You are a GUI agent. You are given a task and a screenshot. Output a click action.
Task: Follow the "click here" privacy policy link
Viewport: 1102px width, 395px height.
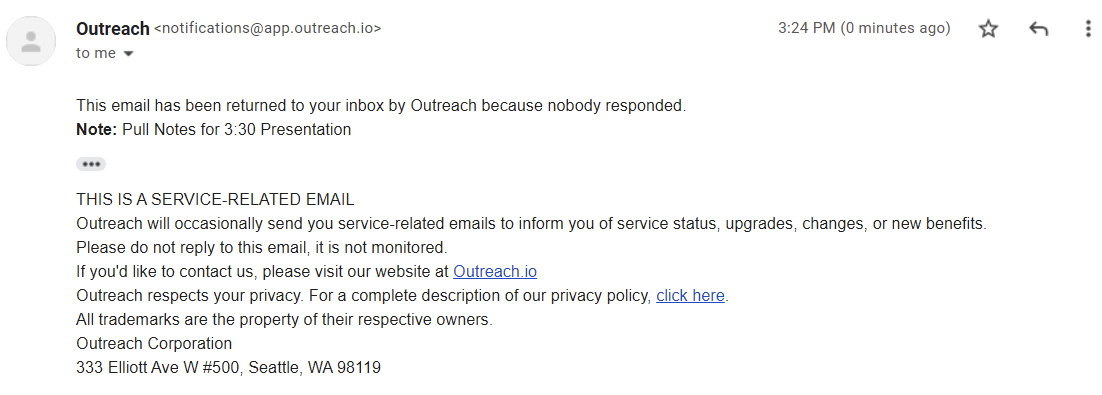click(690, 296)
